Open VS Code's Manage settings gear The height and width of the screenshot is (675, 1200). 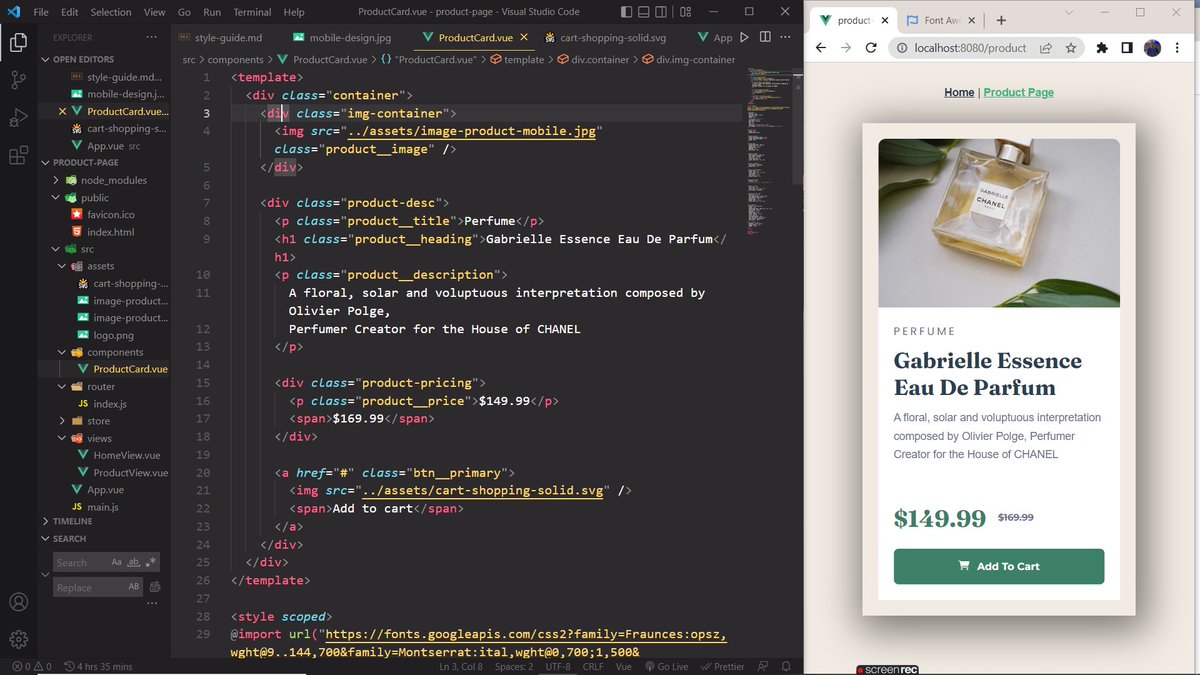(x=18, y=638)
